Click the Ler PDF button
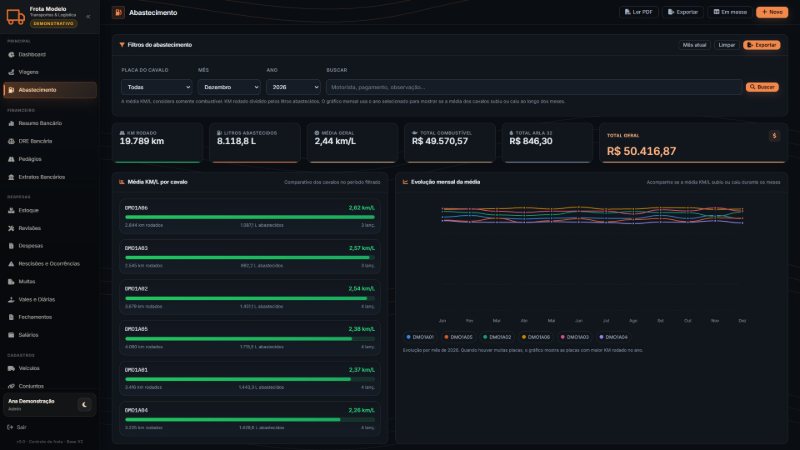This screenshot has width=800, height=450. [639, 12]
